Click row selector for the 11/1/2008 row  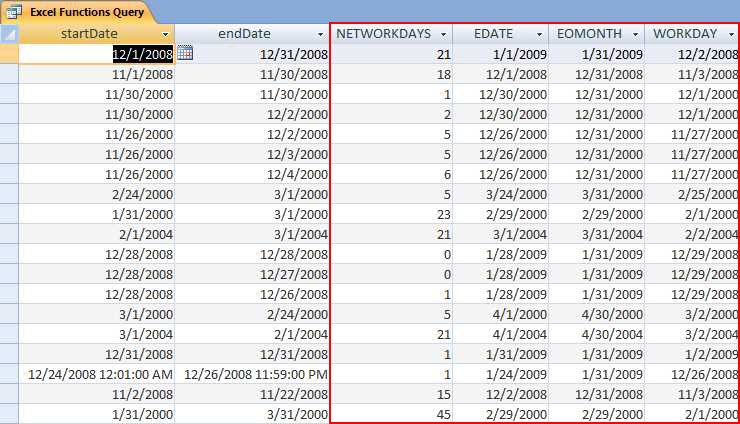point(9,74)
